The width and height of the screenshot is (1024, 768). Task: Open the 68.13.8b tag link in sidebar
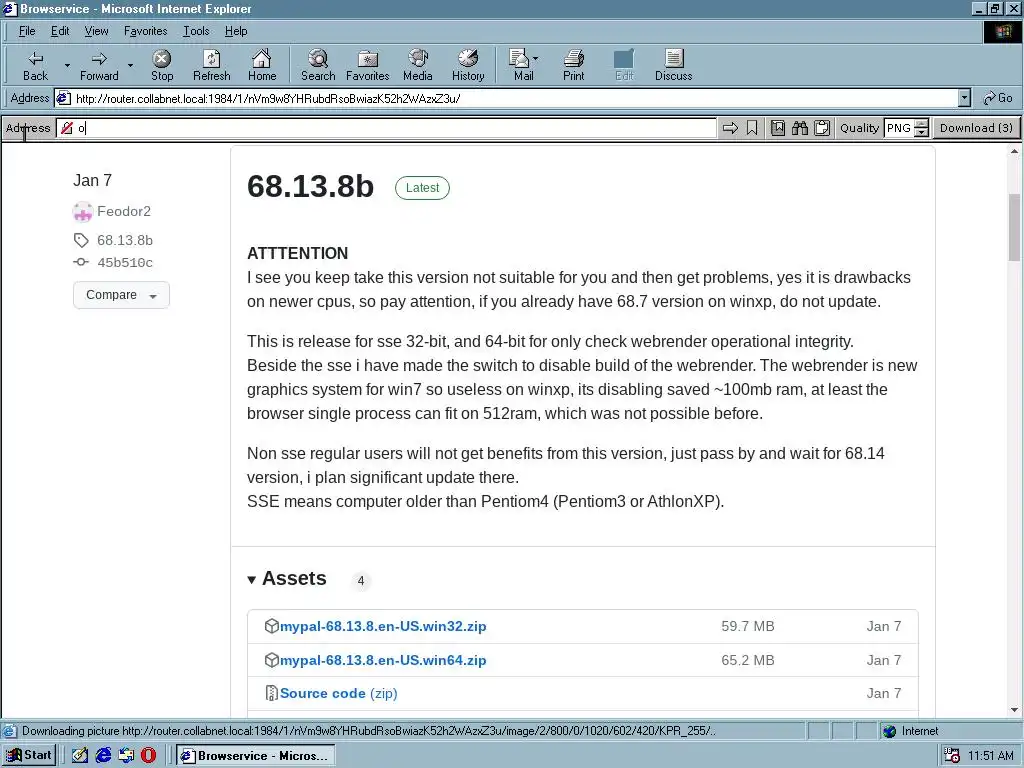125,240
